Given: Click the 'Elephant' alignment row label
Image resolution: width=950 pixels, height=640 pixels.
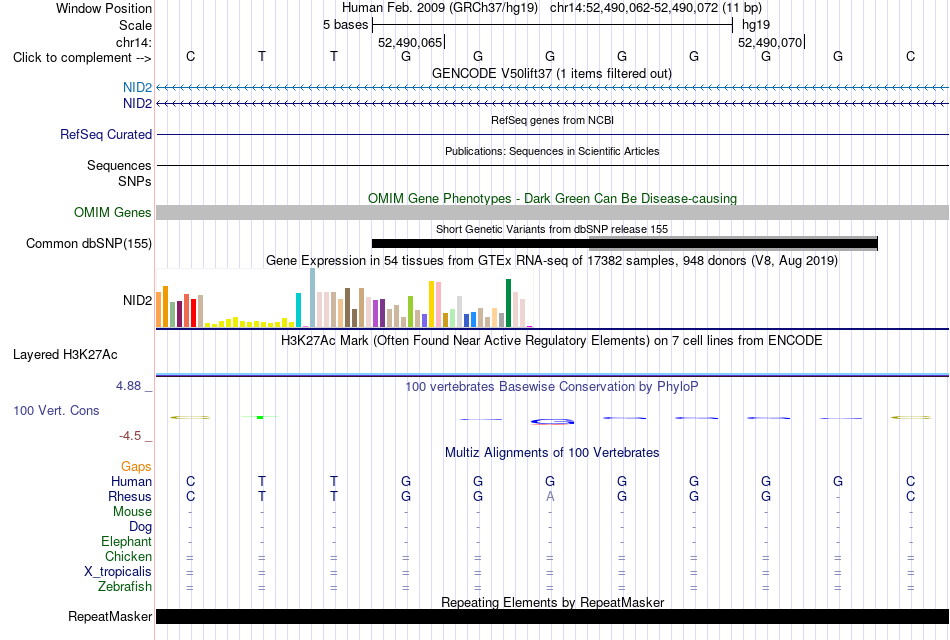Looking at the screenshot, I should pyautogui.click(x=127, y=542).
